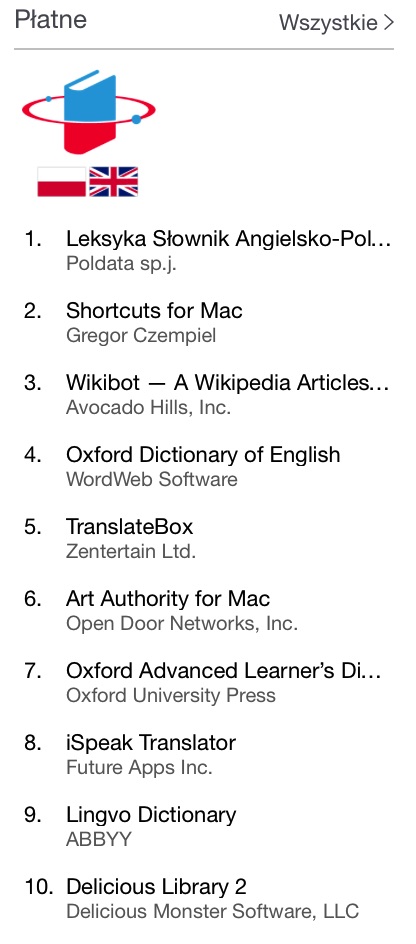Click the Płatne section heading
Screen dimensions: 416x944
[51, 19]
